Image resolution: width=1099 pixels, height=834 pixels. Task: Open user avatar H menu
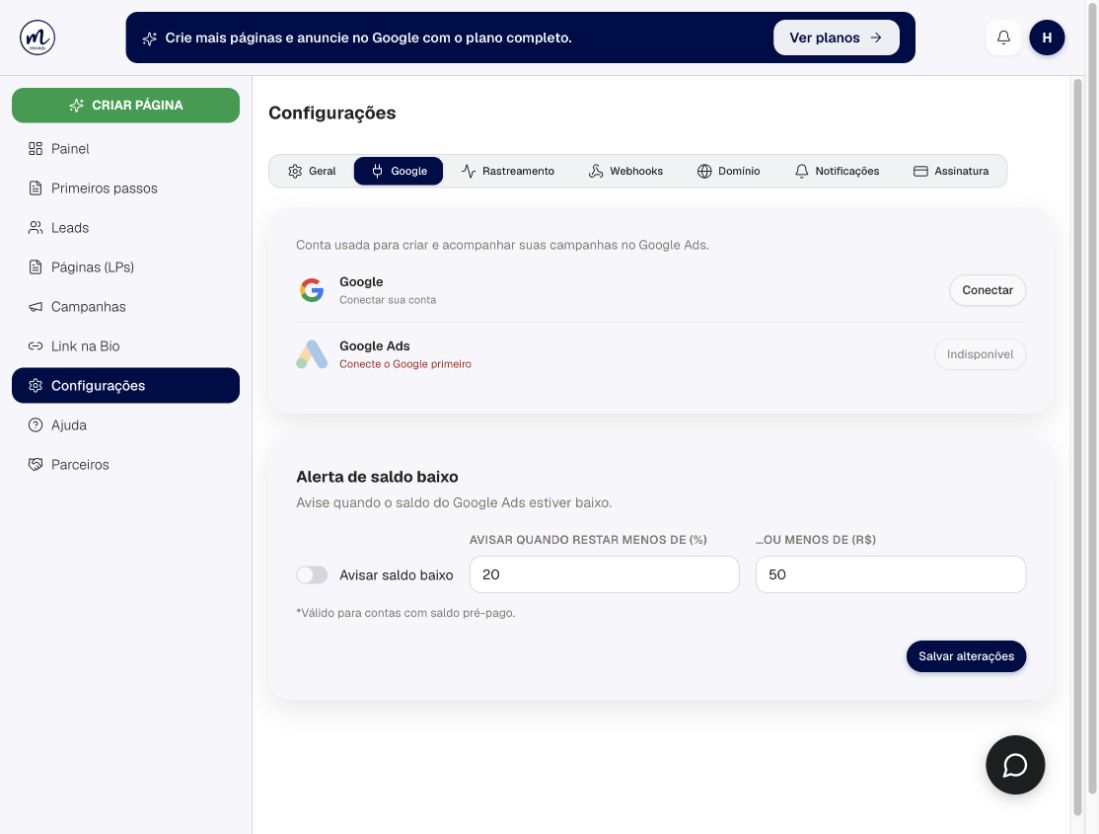(x=1046, y=37)
